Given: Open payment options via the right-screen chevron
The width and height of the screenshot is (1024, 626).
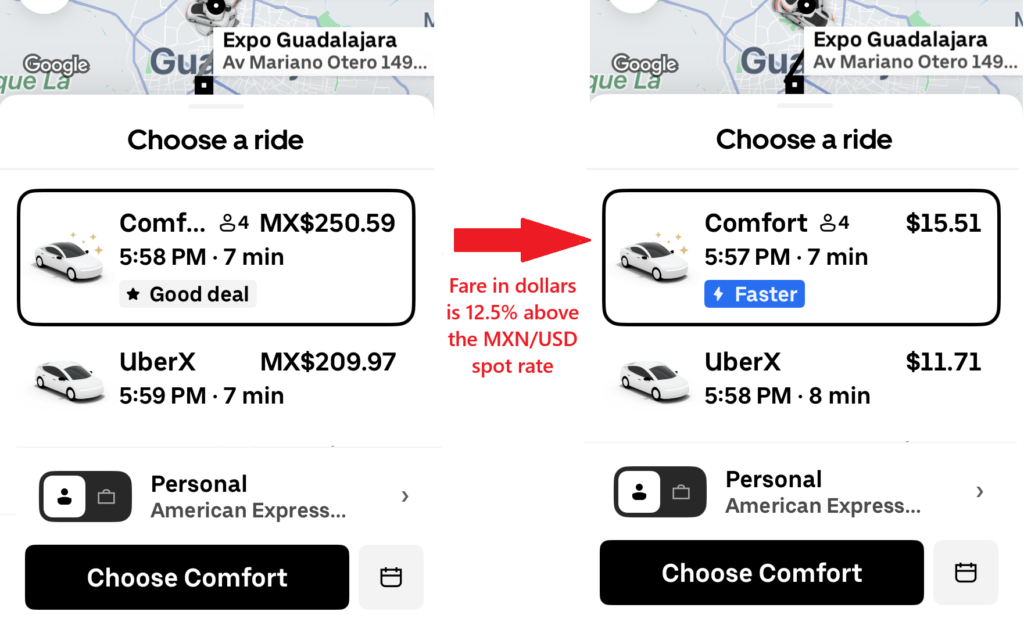Looking at the screenshot, I should coord(979,491).
